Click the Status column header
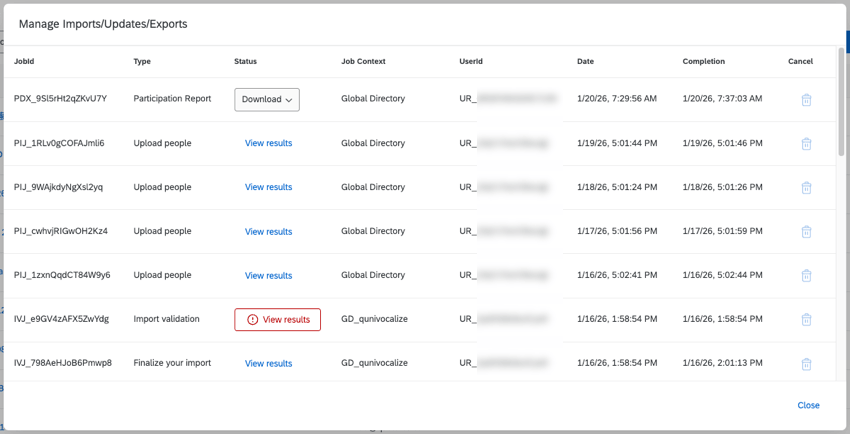Viewport: 850px width, 434px height. pyautogui.click(x=245, y=62)
